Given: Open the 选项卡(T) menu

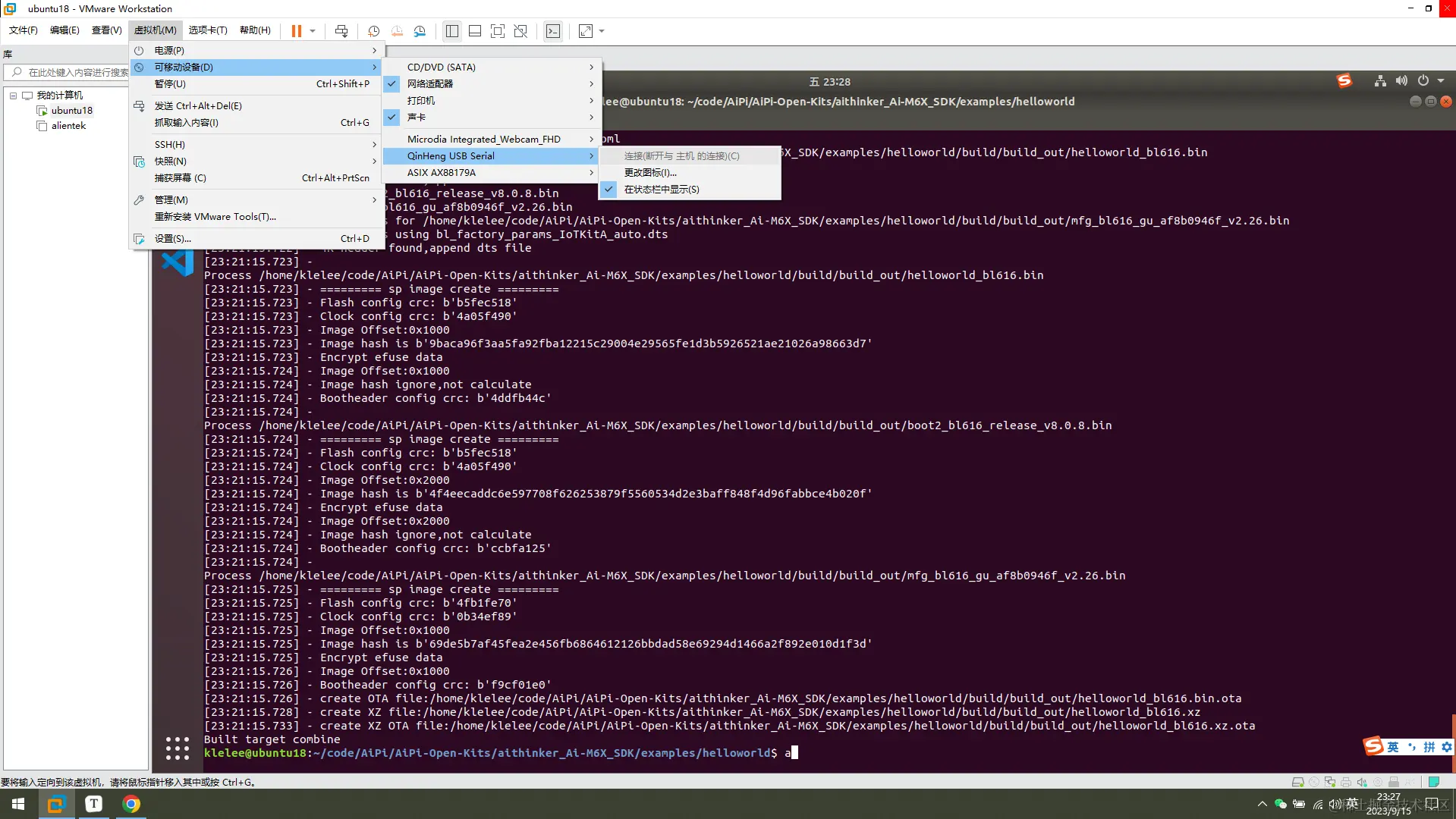Looking at the screenshot, I should (x=208, y=30).
